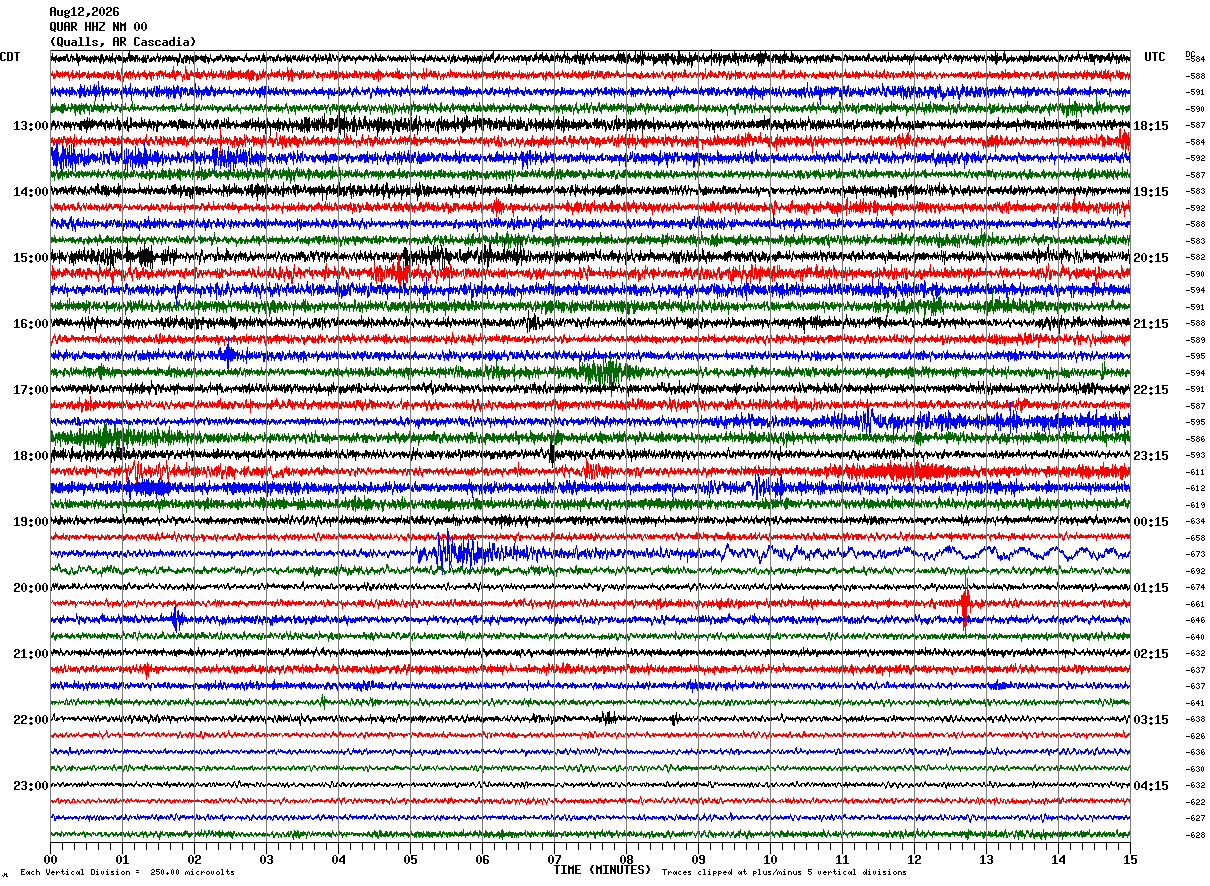This screenshot has height=886, width=1210.
Task: Select the 14:00 CDT time label
Action: coord(31,192)
